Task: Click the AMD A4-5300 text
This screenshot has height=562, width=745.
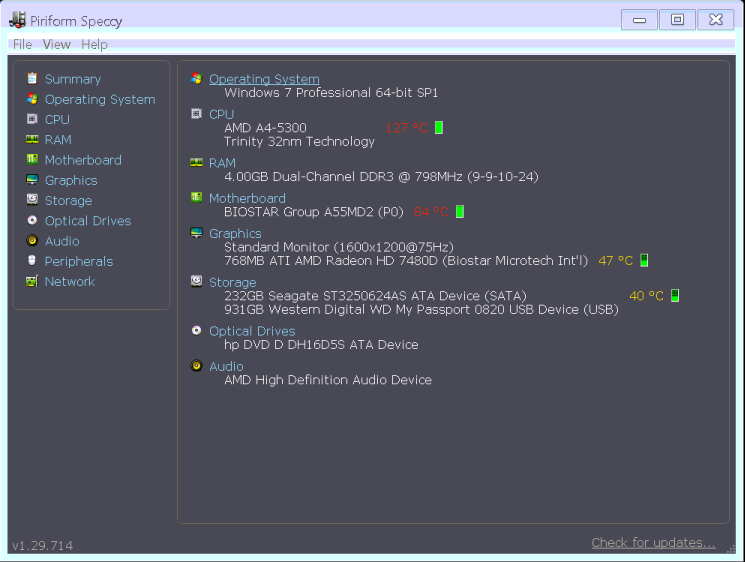Action: coord(265,128)
